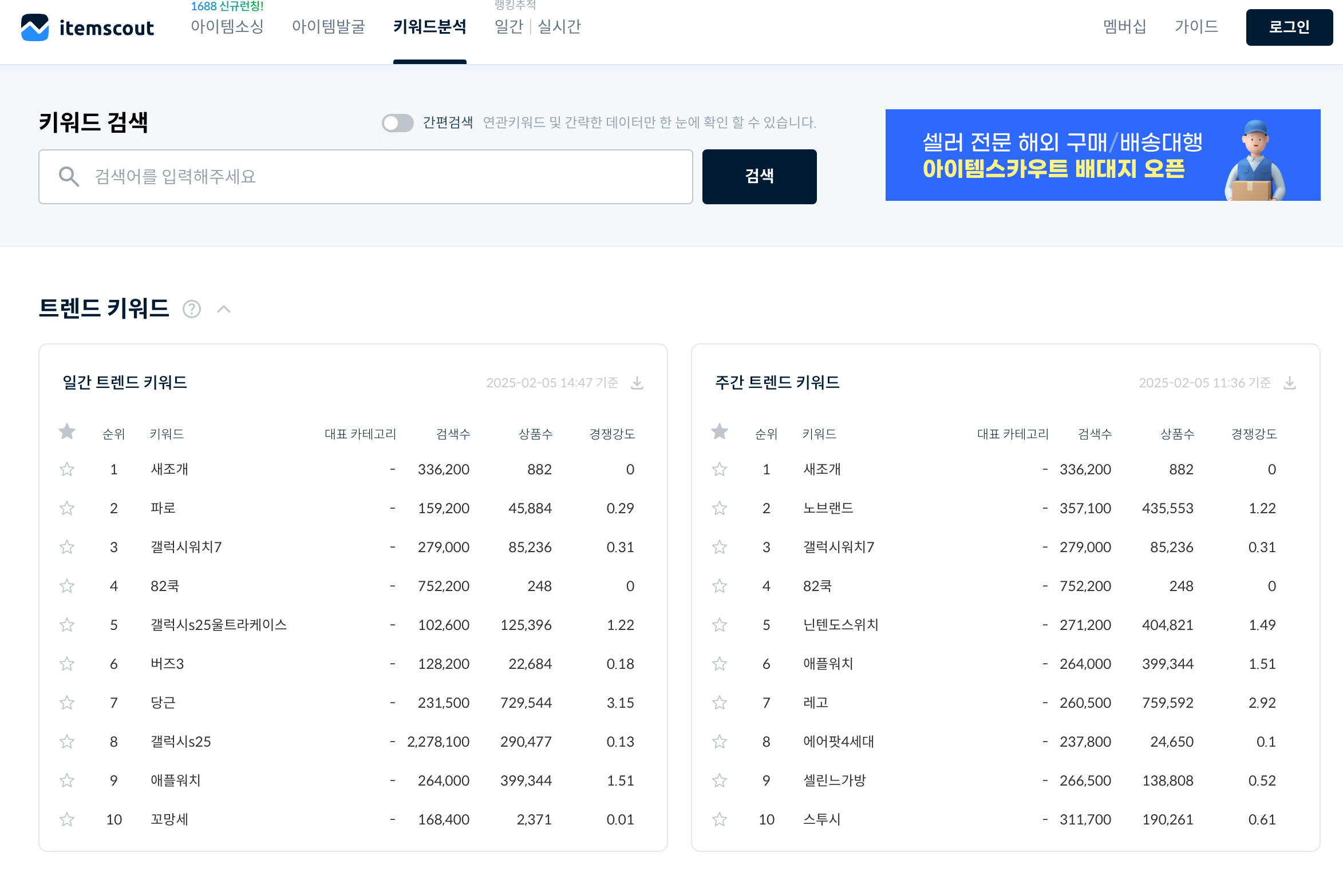Collapse the 트렌드 키워드 section
The height and width of the screenshot is (896, 1343).
tap(224, 310)
